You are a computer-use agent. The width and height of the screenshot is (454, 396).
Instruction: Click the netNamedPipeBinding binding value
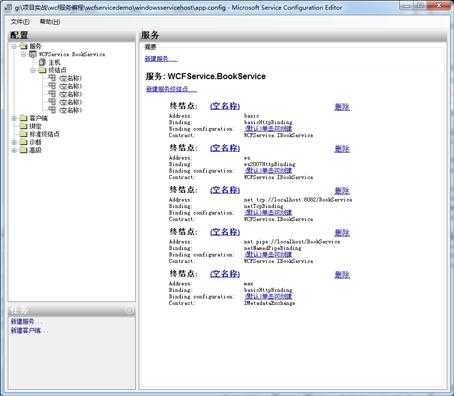pos(272,248)
